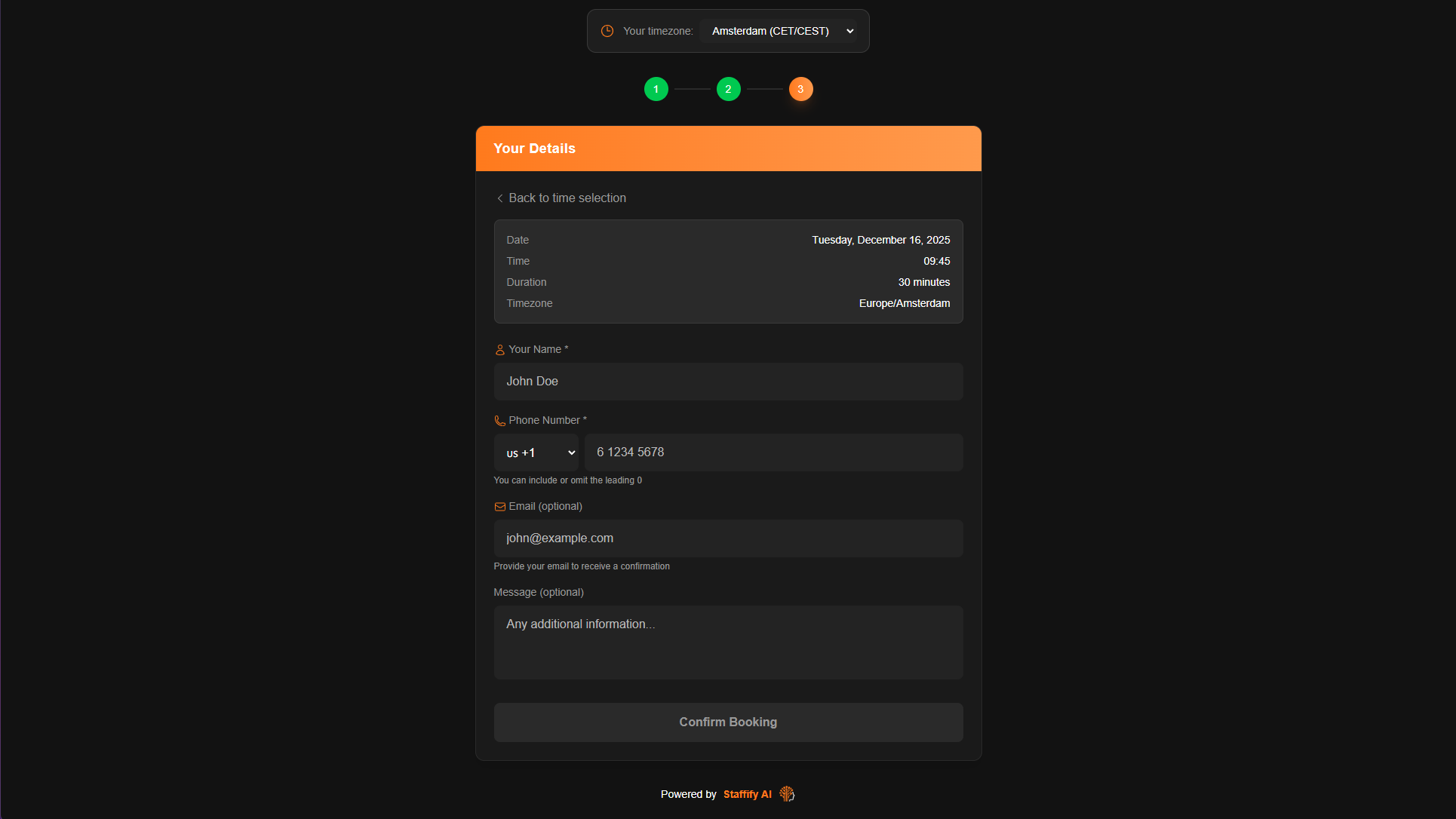This screenshot has width=1456, height=819.
Task: Open the Amsterdam (CET/CEST) timezone dropdown
Action: click(x=782, y=31)
